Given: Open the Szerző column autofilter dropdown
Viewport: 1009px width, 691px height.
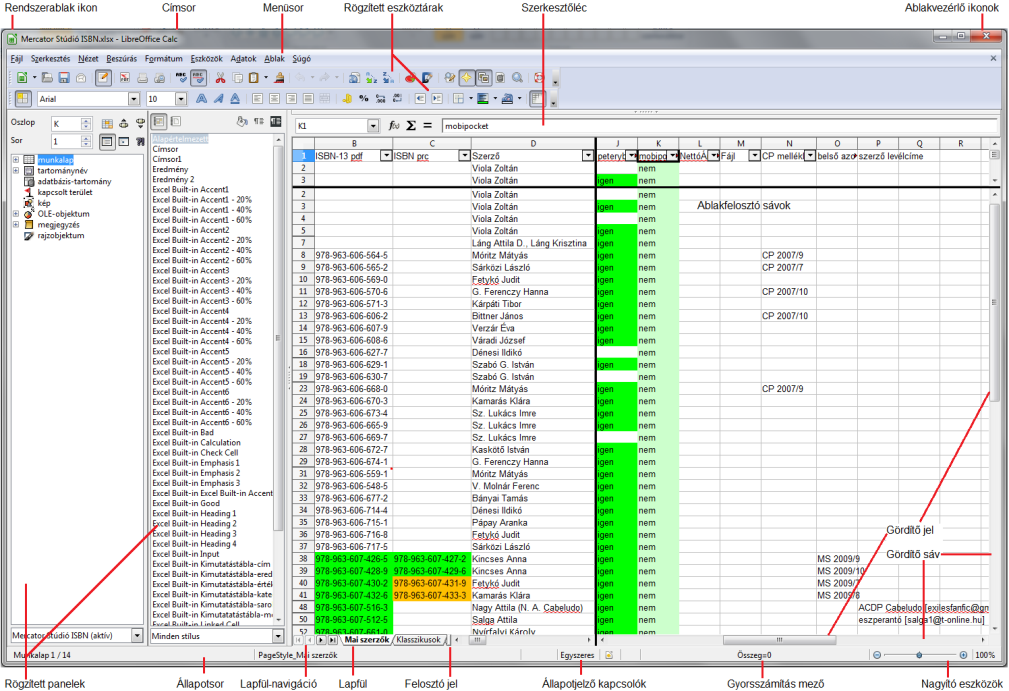Looking at the screenshot, I should (x=588, y=156).
